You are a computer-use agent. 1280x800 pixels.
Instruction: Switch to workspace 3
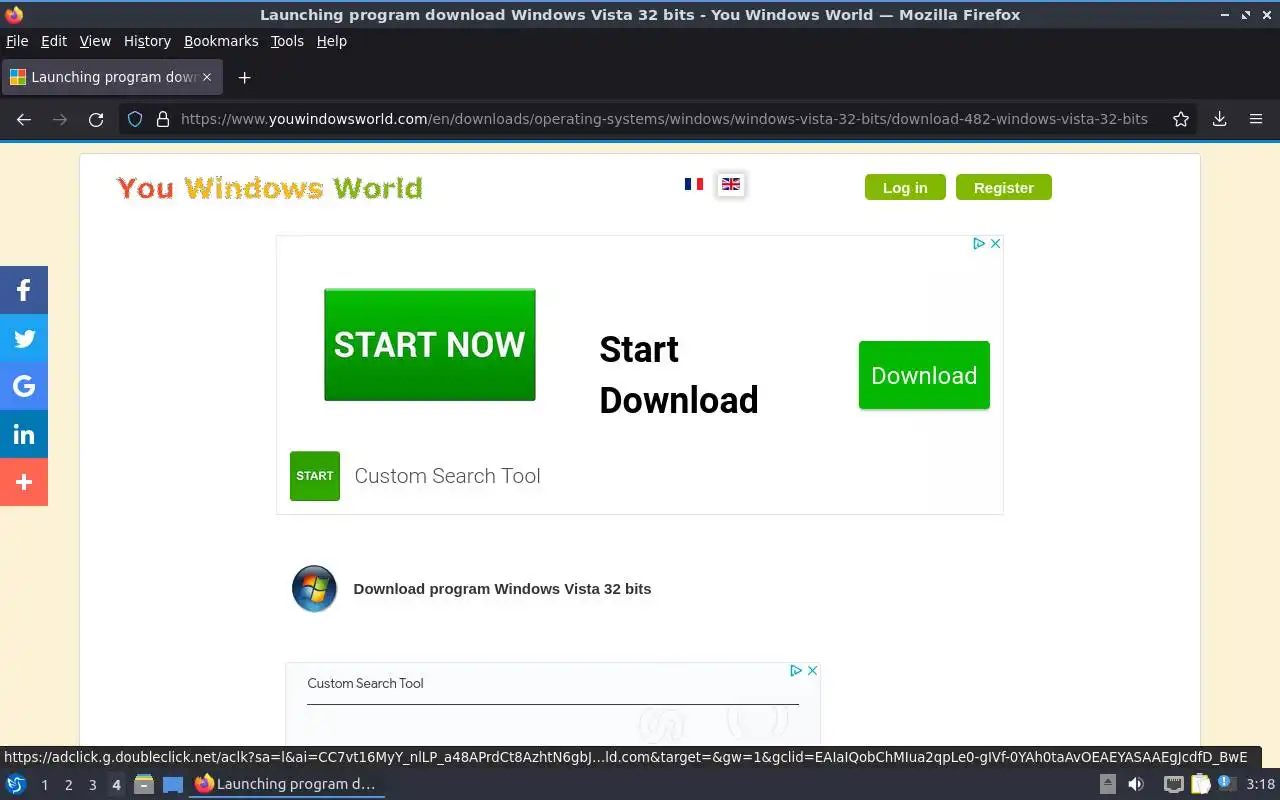point(92,785)
